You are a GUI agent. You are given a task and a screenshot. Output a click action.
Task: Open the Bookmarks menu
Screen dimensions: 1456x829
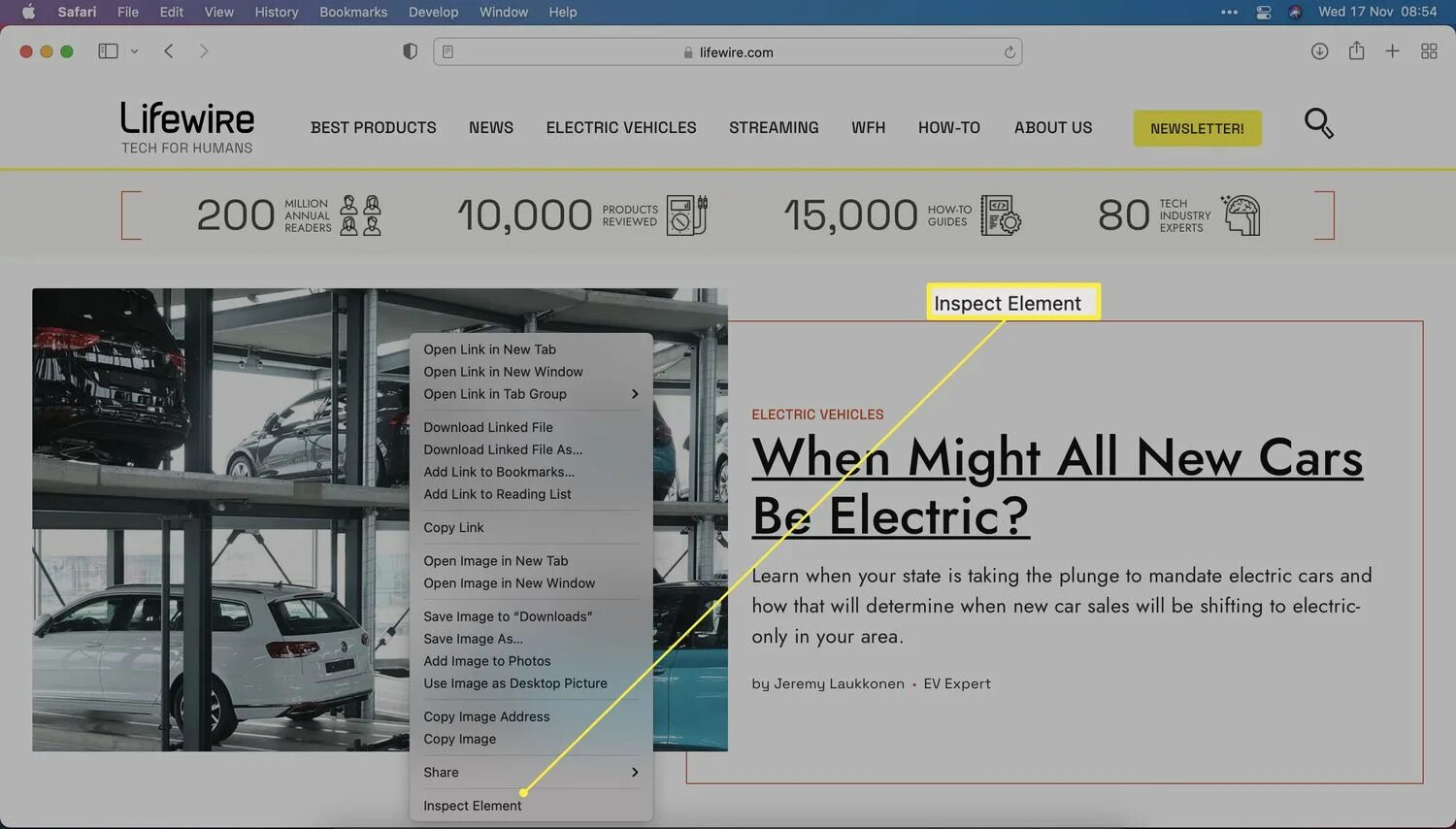pos(353,12)
